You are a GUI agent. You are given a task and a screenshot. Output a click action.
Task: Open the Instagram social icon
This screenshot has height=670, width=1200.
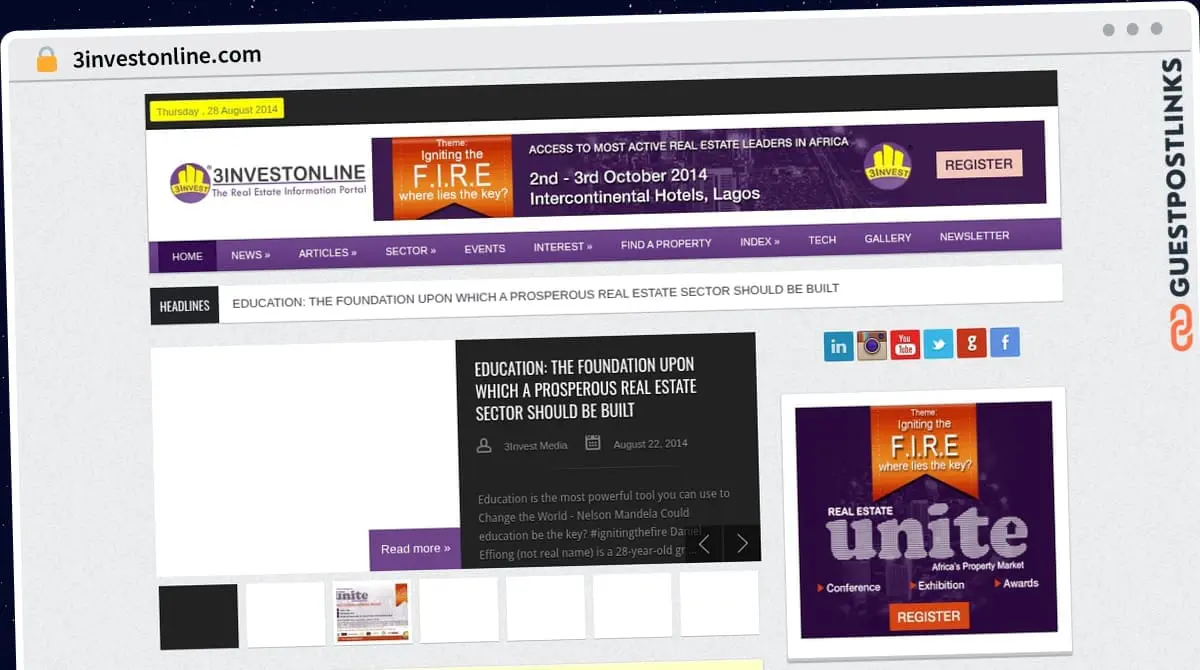coord(872,345)
